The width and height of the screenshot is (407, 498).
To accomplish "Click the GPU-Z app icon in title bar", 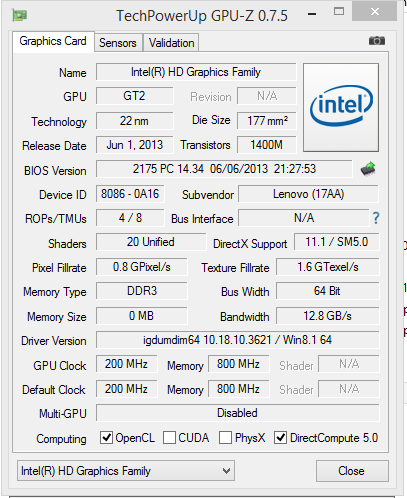I will [20, 15].
